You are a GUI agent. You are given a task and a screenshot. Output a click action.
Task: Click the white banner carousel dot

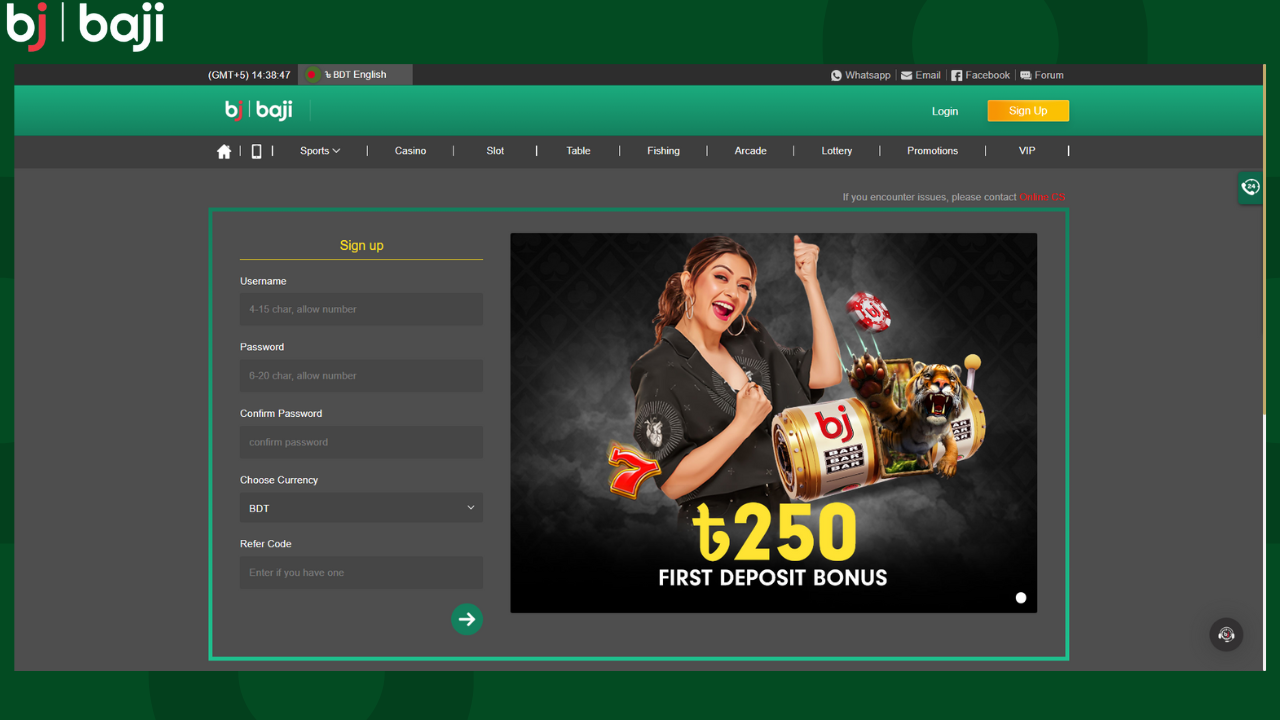1021,598
